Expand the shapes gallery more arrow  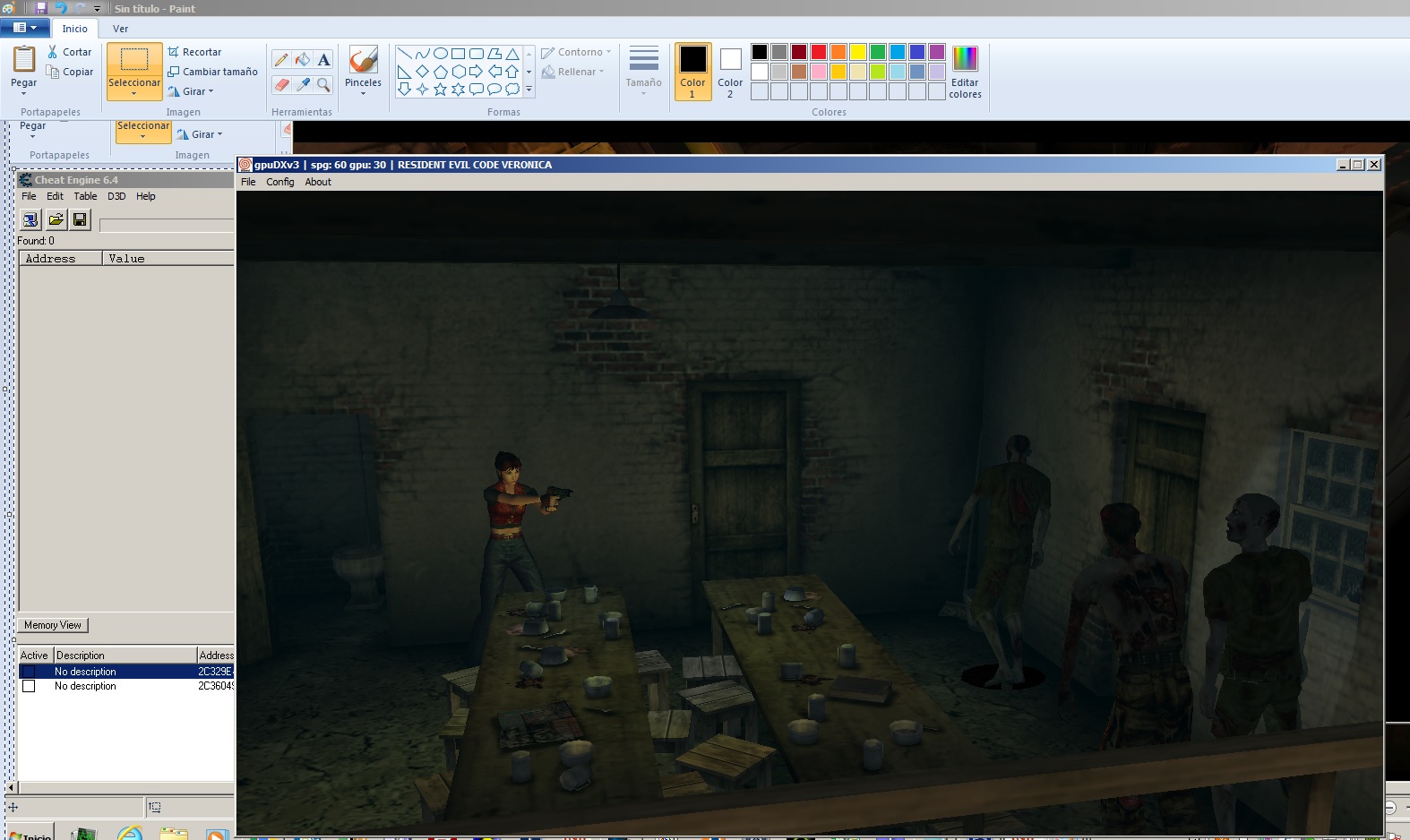pos(529,90)
